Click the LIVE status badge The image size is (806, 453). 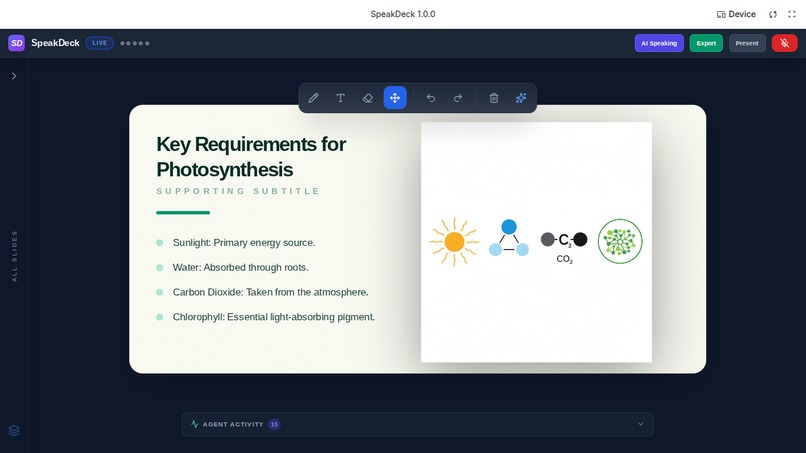coord(100,43)
